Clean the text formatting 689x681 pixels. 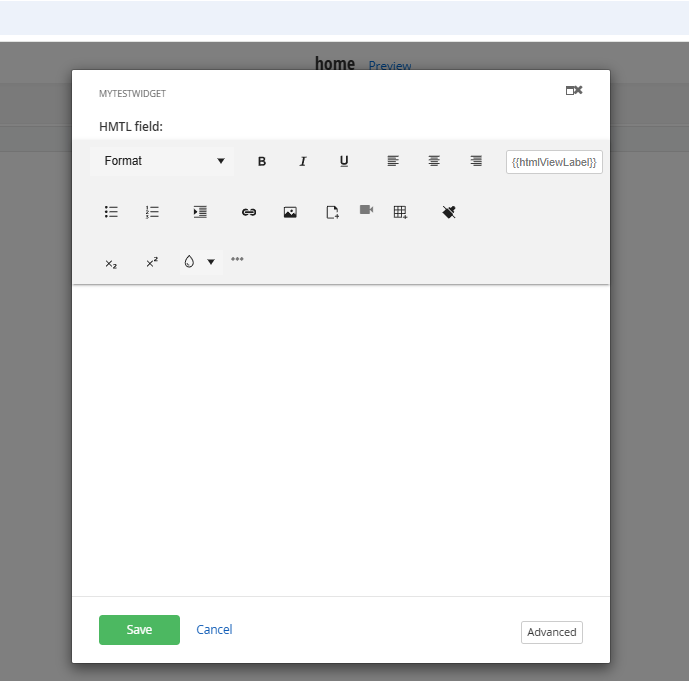(x=449, y=212)
